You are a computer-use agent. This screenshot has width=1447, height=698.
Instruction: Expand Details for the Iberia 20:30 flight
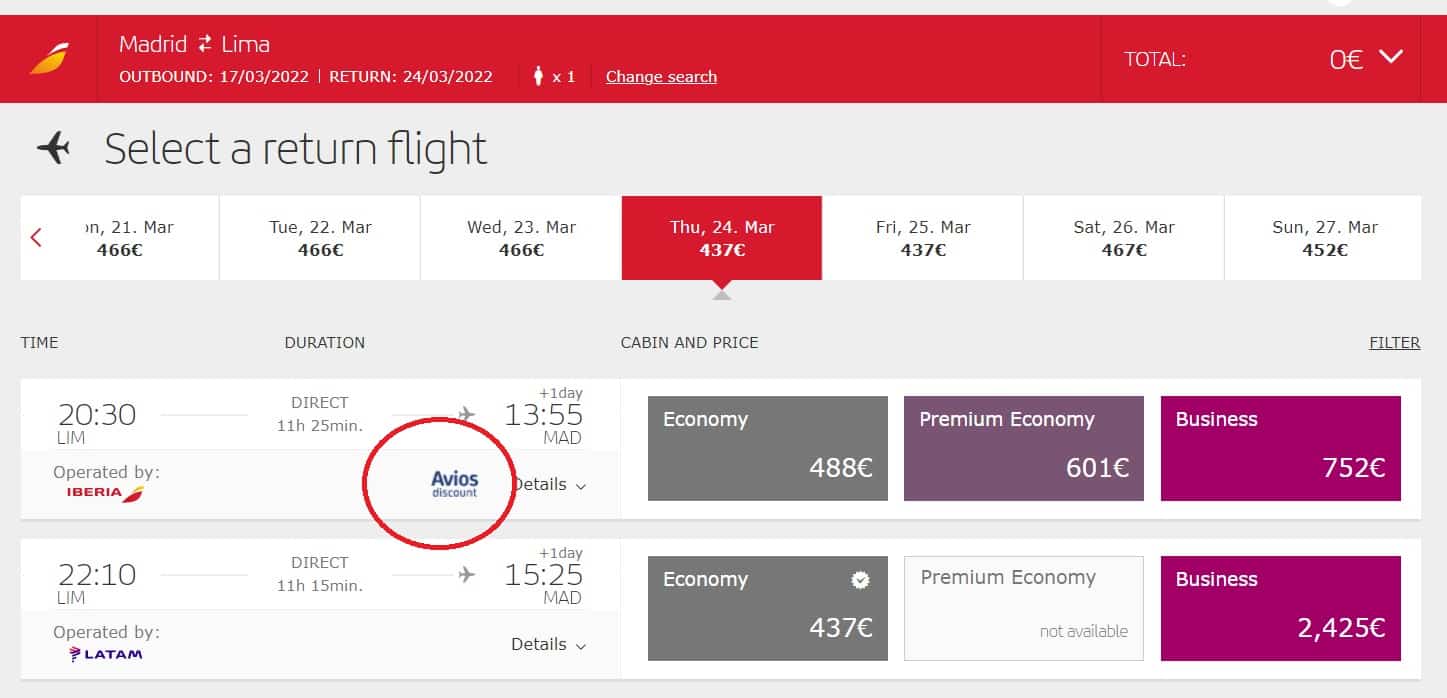click(549, 484)
